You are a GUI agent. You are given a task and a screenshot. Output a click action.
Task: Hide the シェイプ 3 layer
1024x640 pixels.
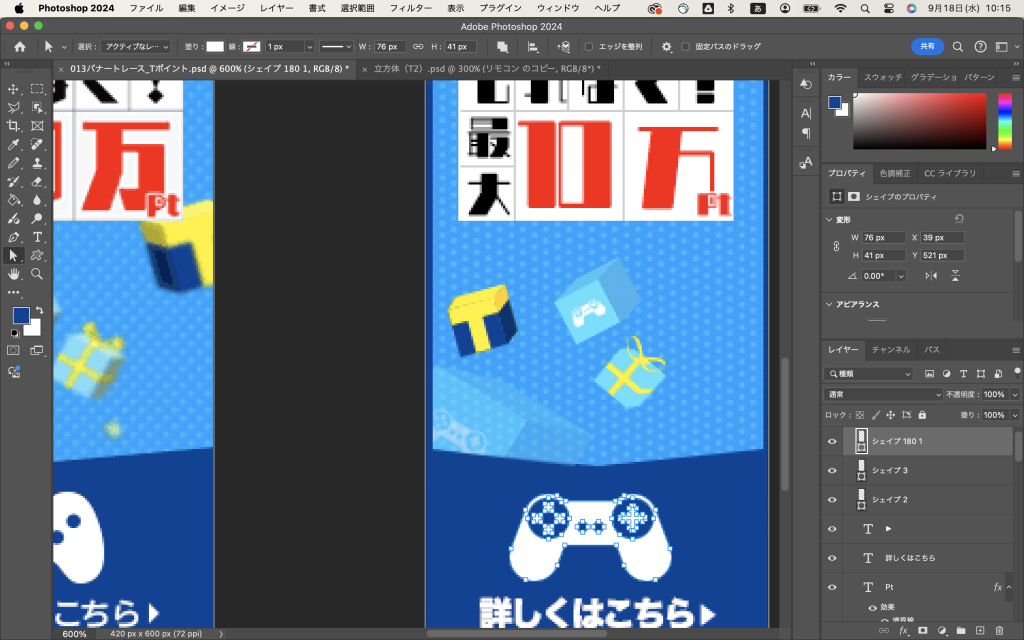832,470
